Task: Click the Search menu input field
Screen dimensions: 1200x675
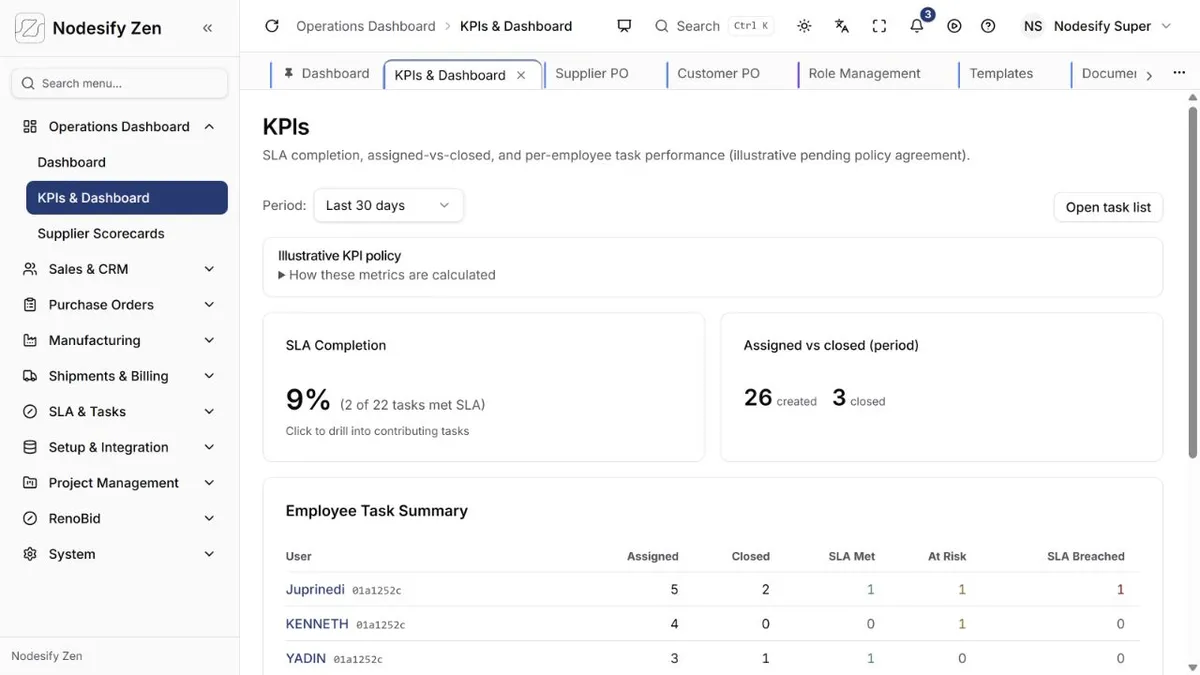Action: 119,84
